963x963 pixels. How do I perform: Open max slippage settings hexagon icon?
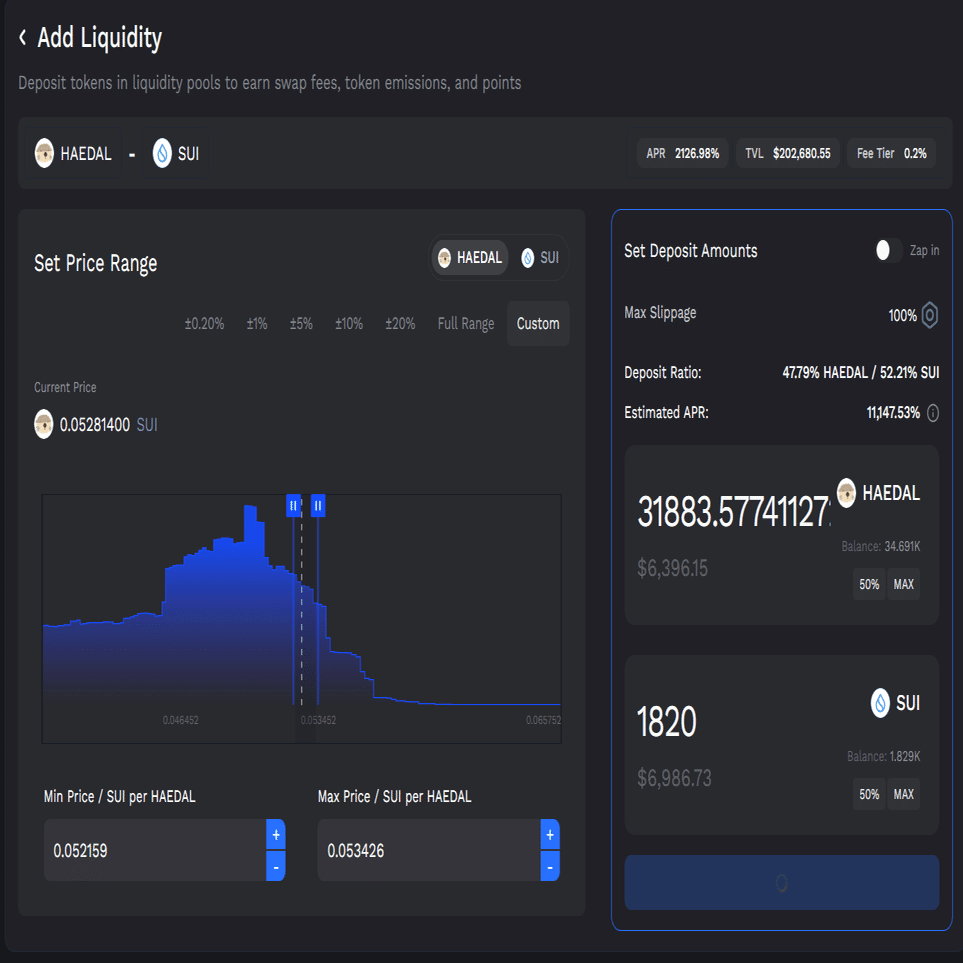tap(930, 315)
